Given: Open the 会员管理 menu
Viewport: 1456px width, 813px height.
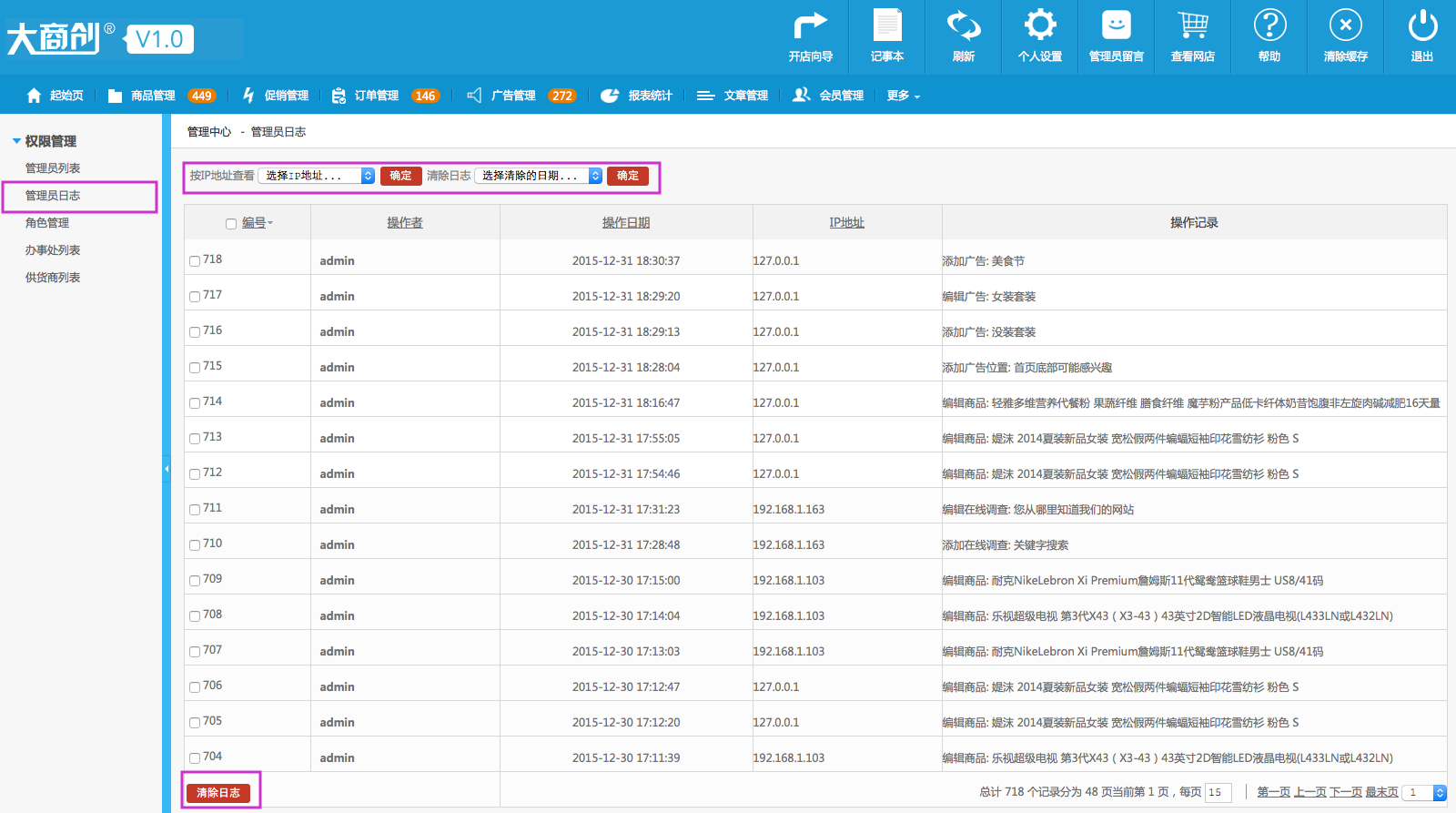Looking at the screenshot, I should pos(842,96).
